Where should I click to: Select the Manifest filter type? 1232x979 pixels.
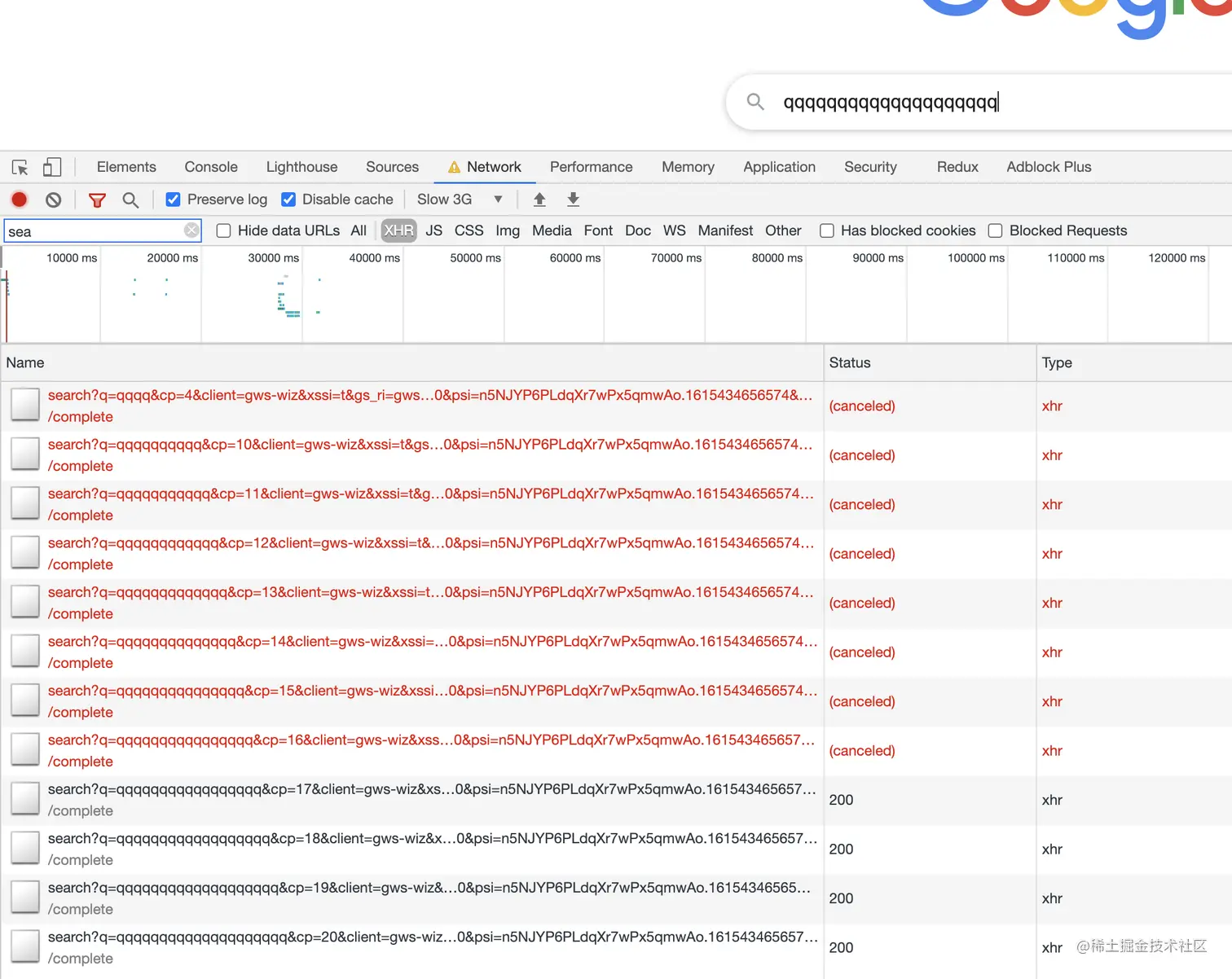(x=725, y=230)
